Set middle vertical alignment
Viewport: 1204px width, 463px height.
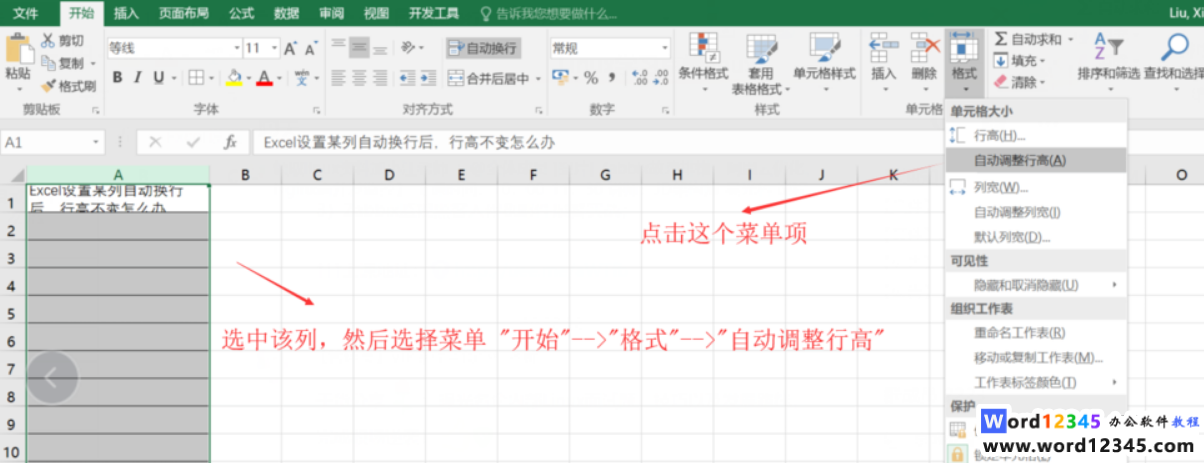(x=359, y=46)
